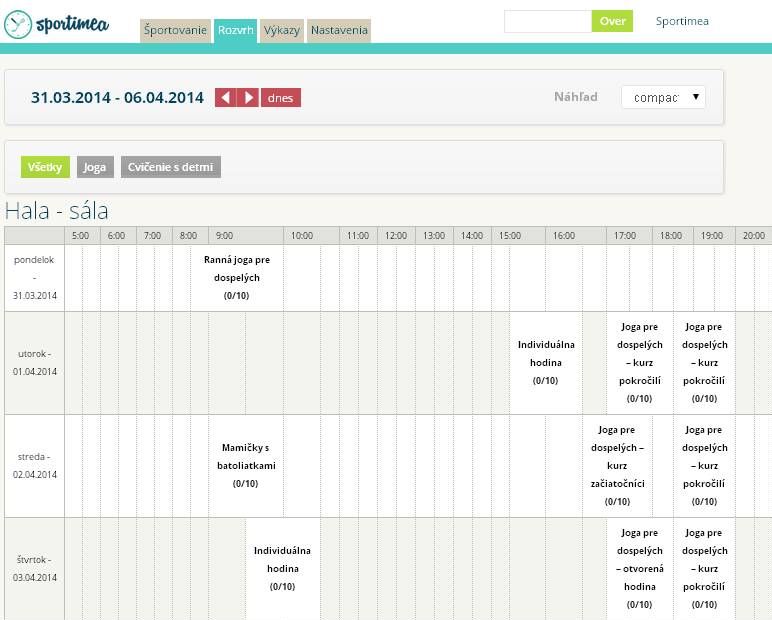Screen dimensions: 772x620
Task: Expand the Náhľad compact dropdown
Action: tap(663, 97)
